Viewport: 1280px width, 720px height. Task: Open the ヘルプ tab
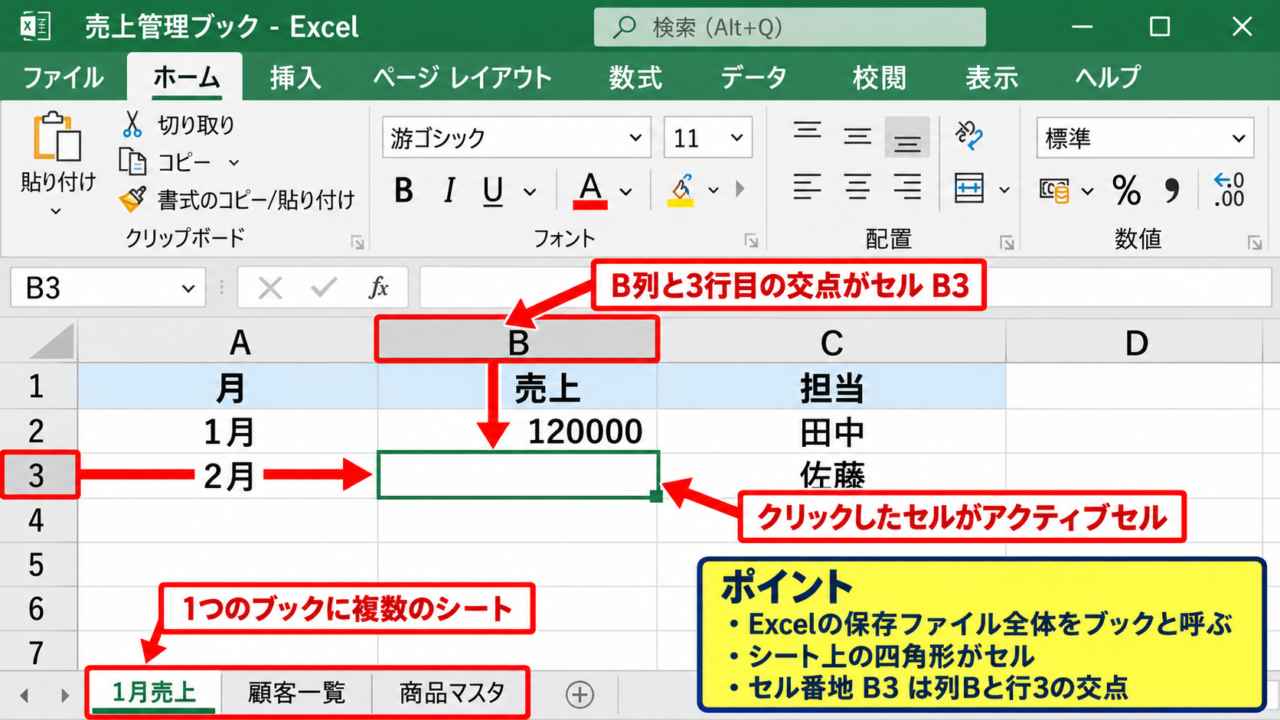point(1108,77)
